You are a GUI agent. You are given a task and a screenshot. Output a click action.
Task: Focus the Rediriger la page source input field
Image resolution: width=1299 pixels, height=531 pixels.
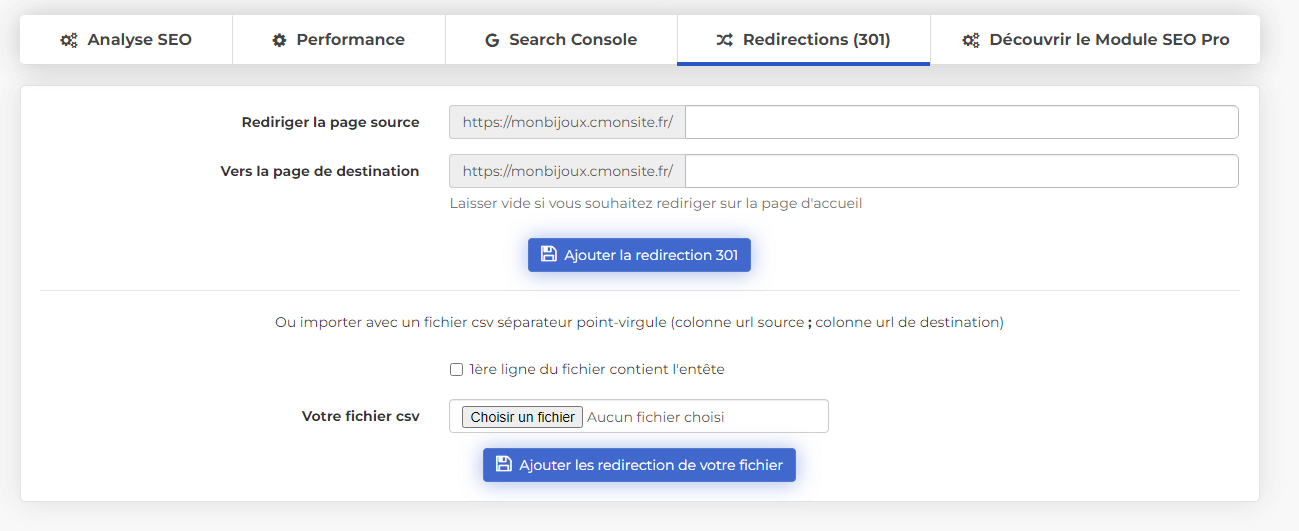point(961,122)
